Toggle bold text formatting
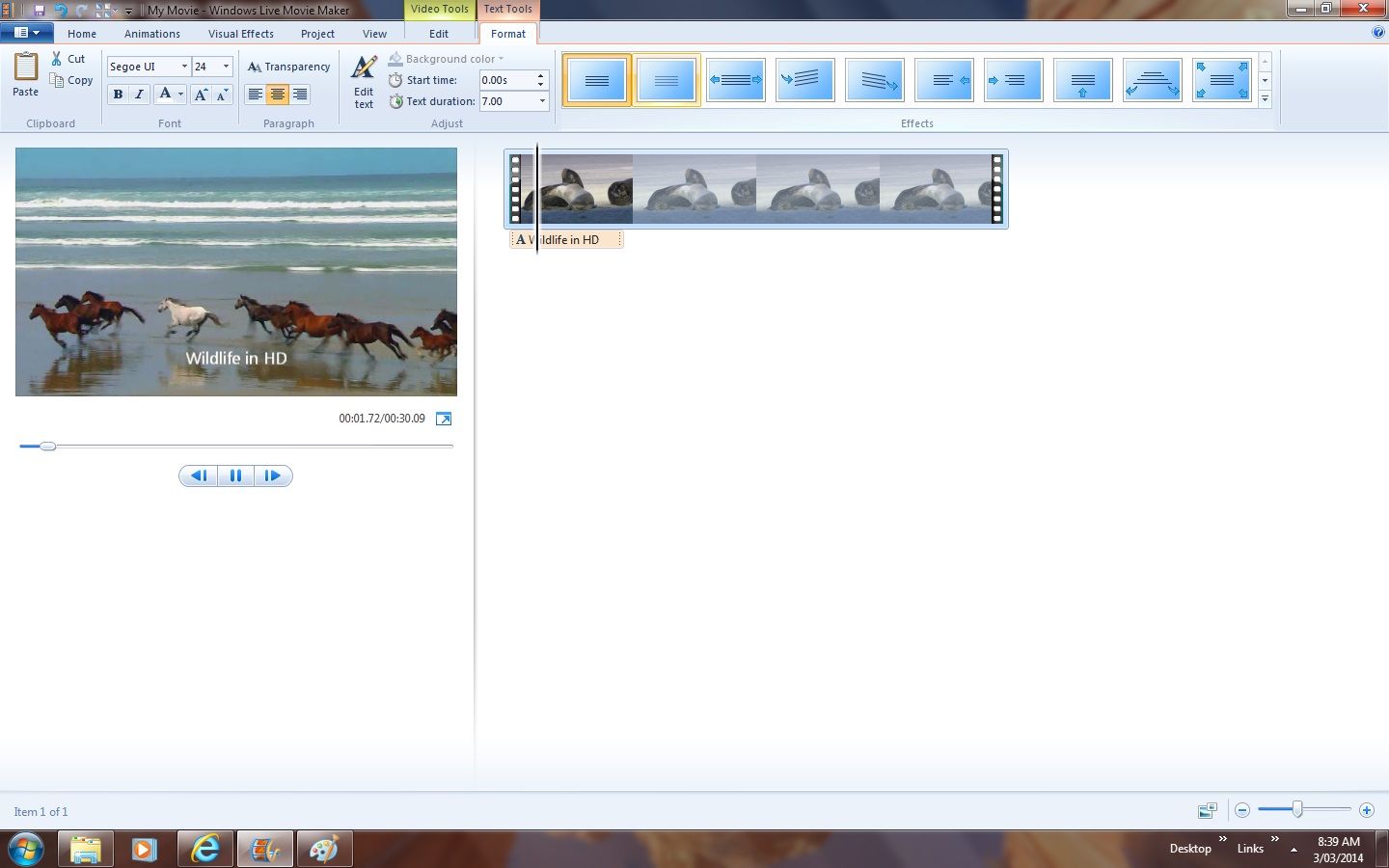Image resolution: width=1389 pixels, height=868 pixels. coord(118,95)
